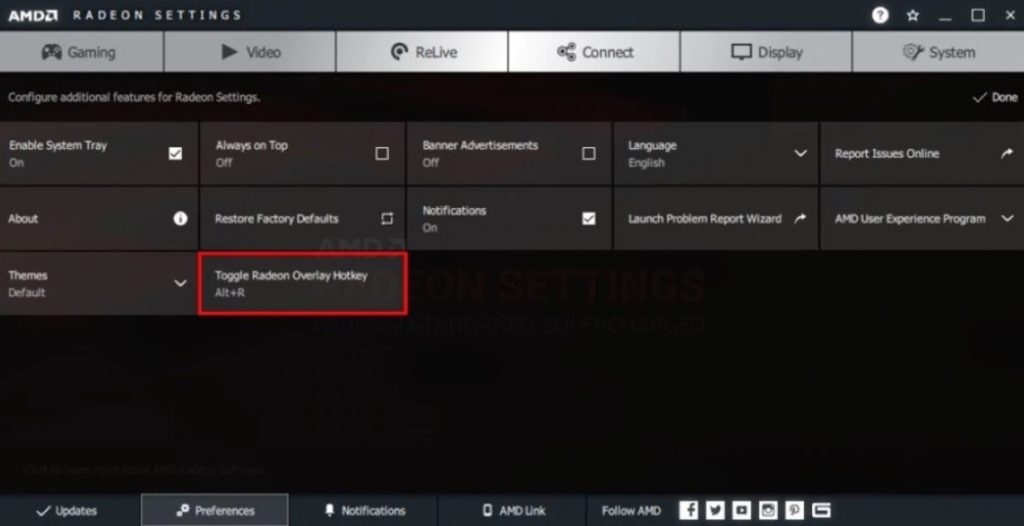Open the ReLive tab
Screen dimensions: 1024x526
[422, 52]
